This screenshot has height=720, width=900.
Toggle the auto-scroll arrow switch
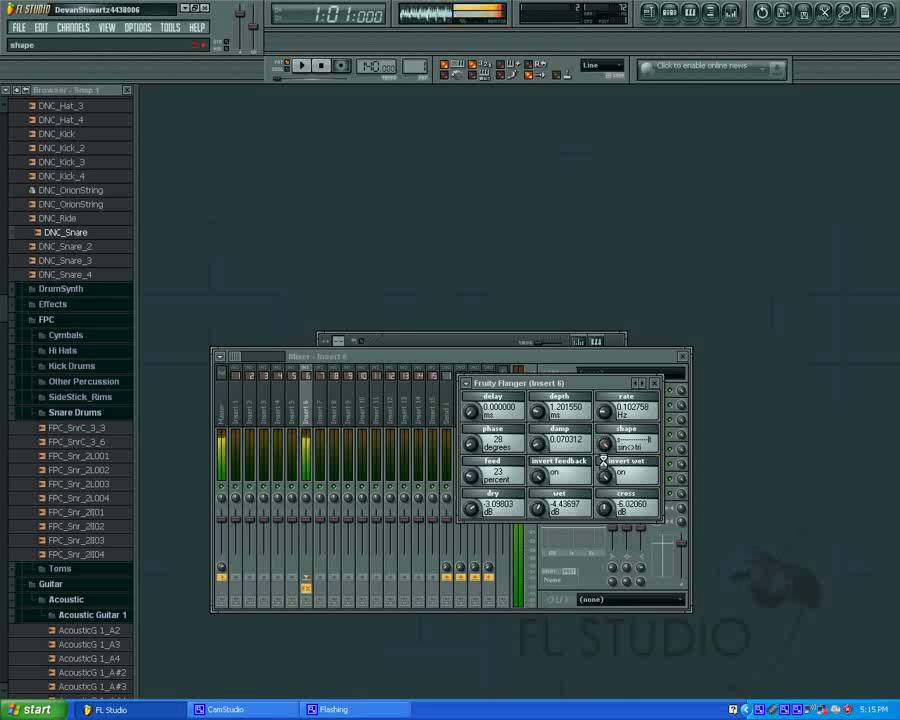coord(528,75)
